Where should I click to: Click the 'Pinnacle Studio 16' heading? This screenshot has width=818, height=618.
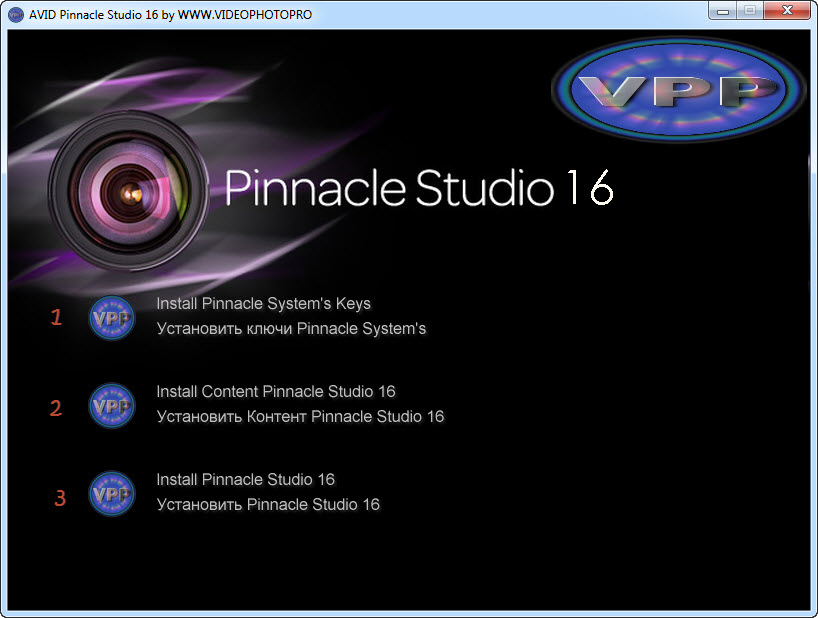(419, 188)
